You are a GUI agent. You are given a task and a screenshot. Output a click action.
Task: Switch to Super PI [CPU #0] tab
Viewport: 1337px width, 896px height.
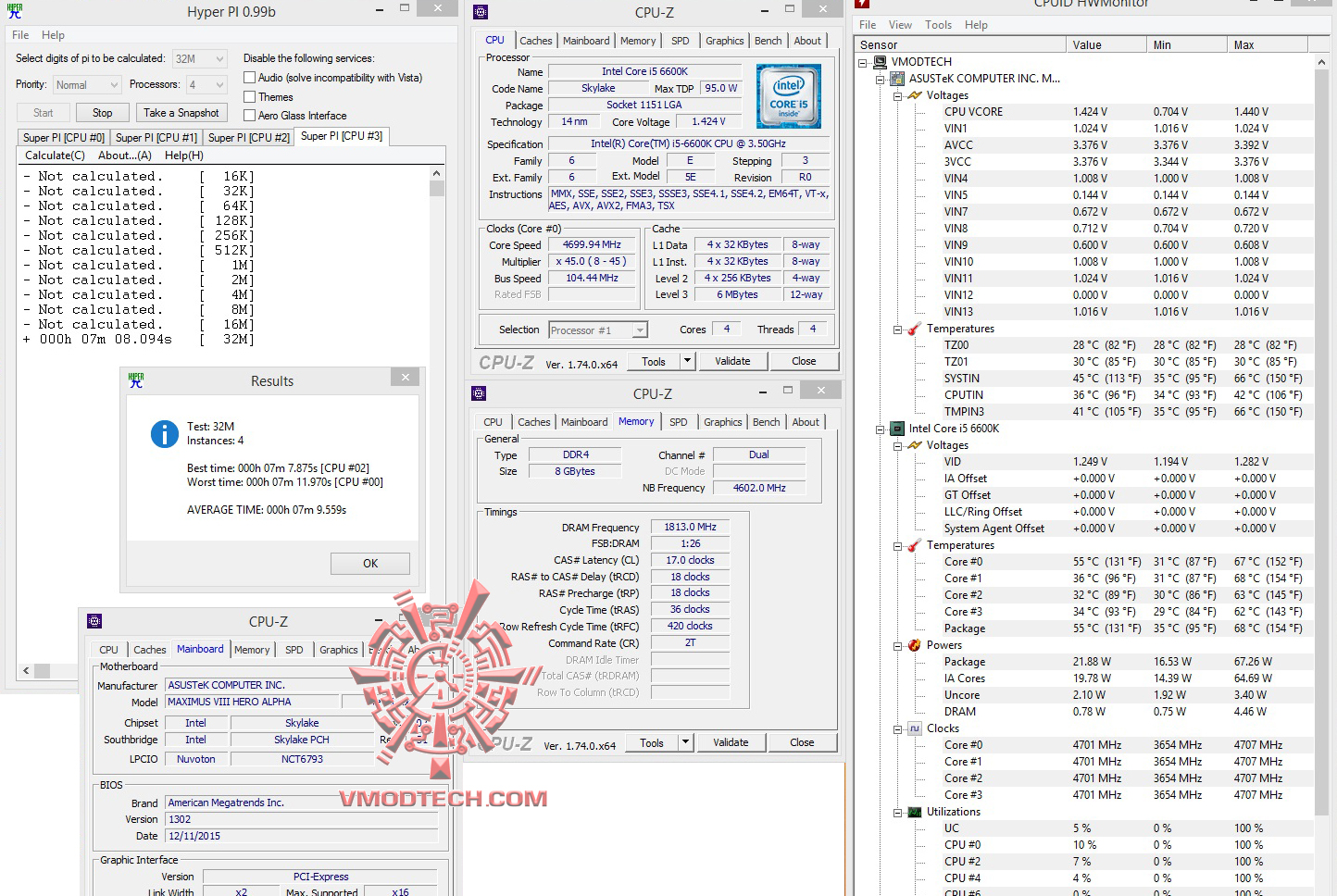64,137
